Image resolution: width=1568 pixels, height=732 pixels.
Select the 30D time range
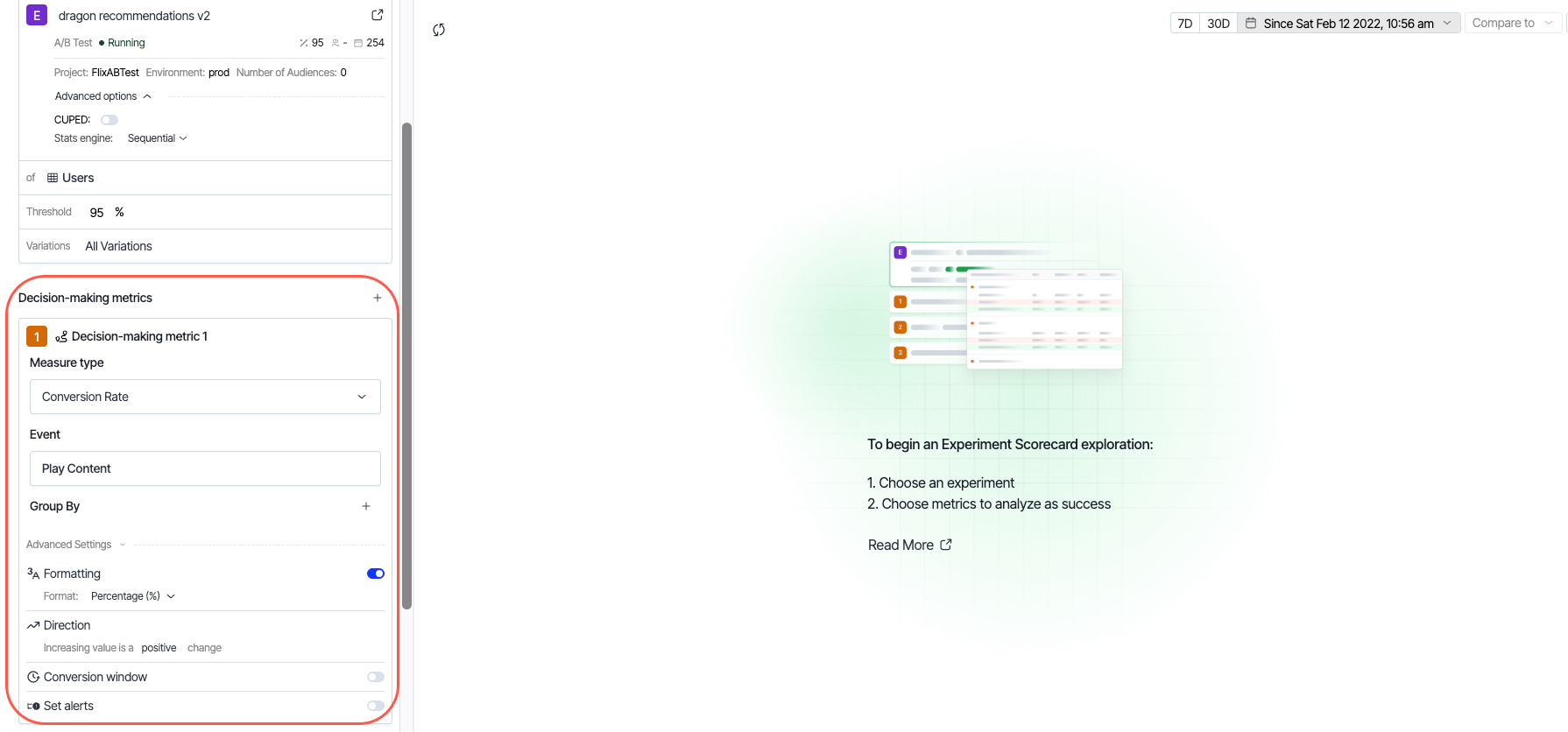click(x=1218, y=24)
